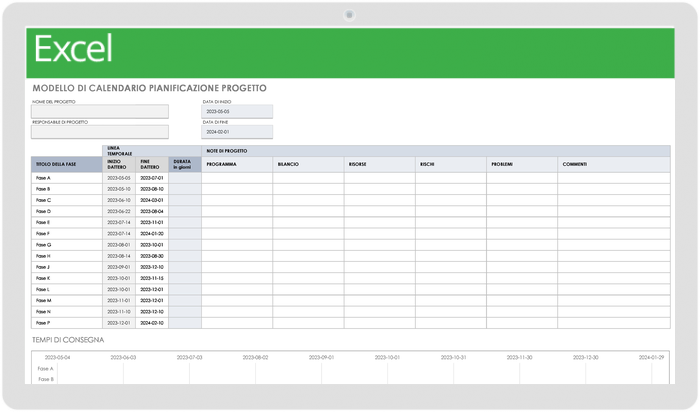Select the 'Programma' column header
Viewport: 700px width, 412px height.
pos(237,164)
